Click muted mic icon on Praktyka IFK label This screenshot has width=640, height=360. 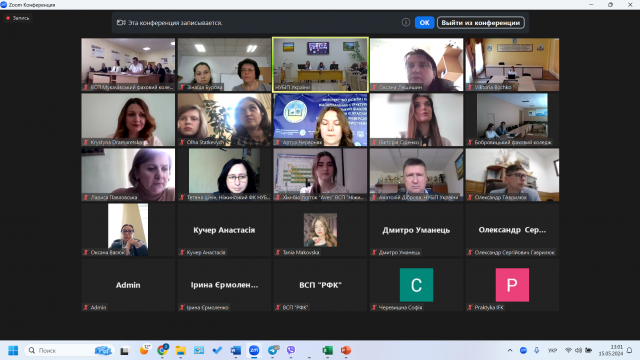point(470,307)
